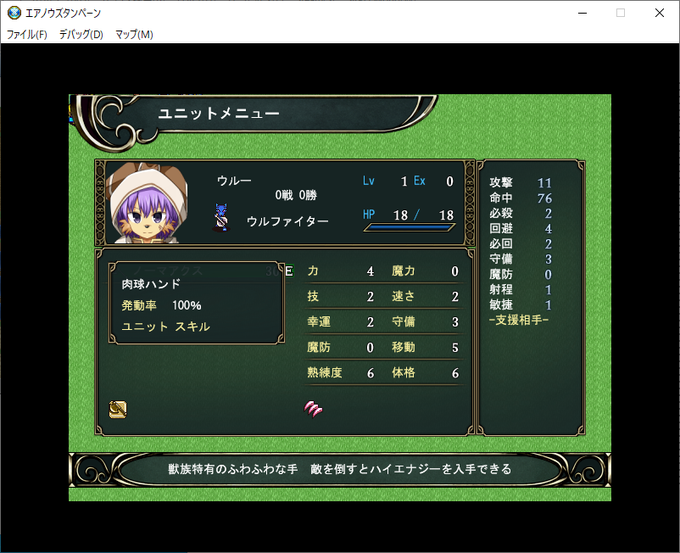Click the 魔力 stat label
The width and height of the screenshot is (680, 553).
403,271
